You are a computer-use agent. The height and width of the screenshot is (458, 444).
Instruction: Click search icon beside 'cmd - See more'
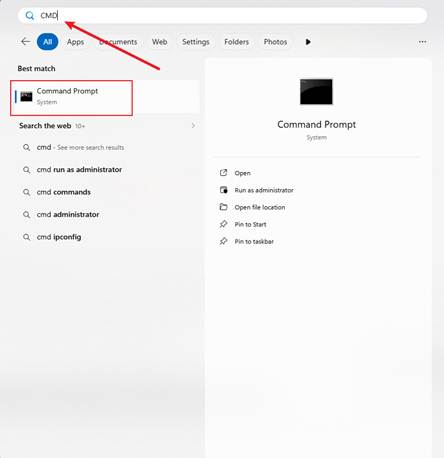point(26,147)
